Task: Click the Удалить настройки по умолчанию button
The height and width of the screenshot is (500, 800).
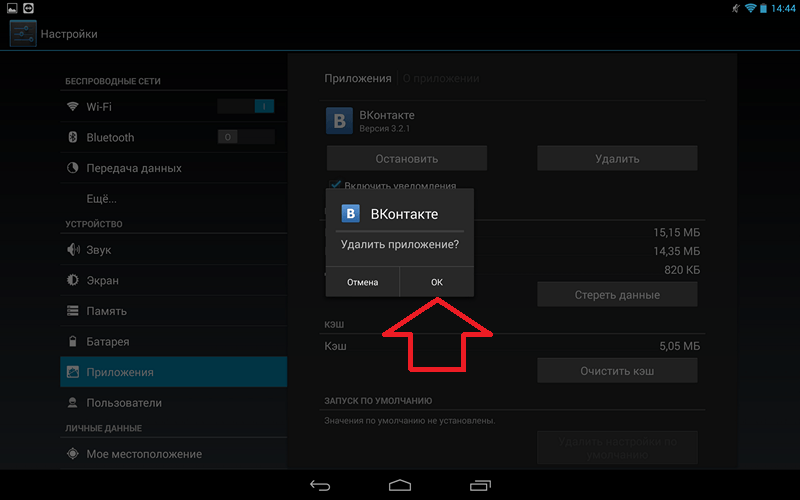Action: click(x=617, y=447)
